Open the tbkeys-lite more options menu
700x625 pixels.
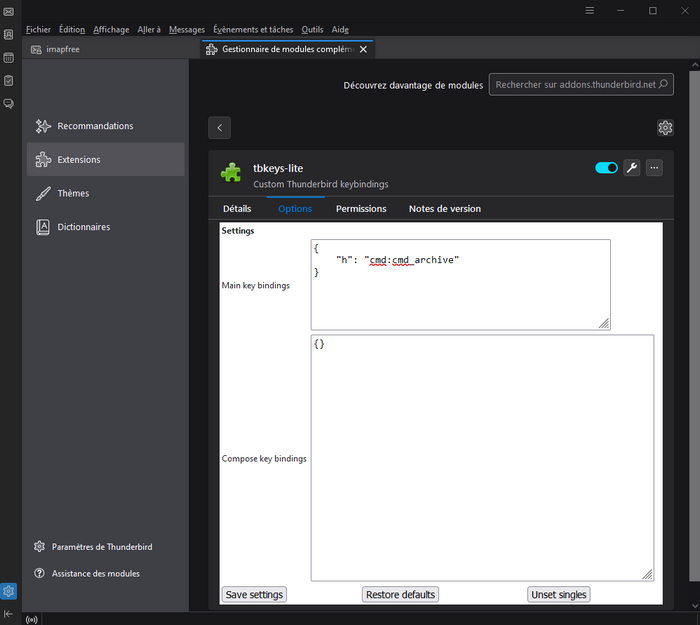pyautogui.click(x=654, y=168)
